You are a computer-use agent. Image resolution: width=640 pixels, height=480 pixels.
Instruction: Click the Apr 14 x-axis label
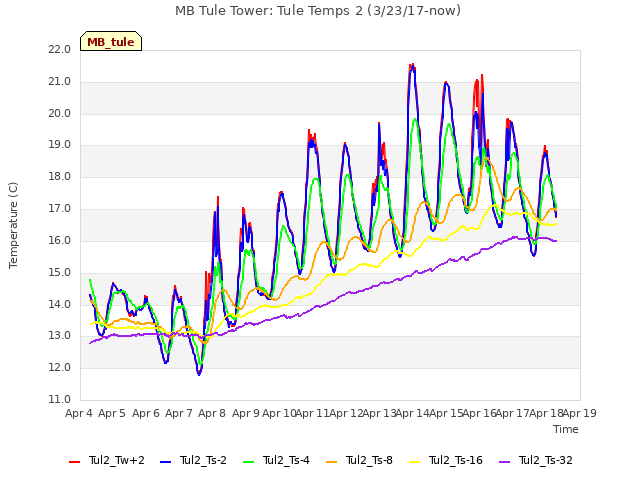click(413, 413)
